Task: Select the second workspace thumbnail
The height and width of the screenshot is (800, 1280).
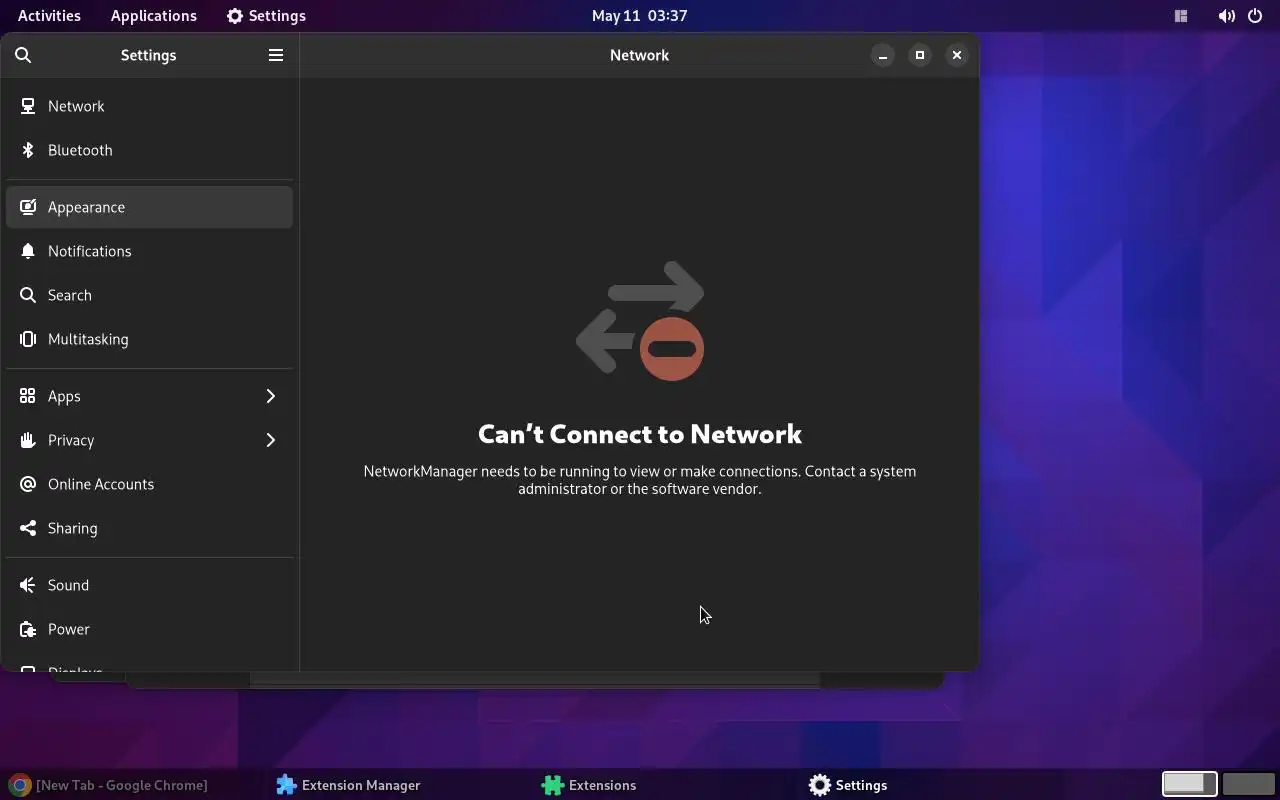Action: (1248, 784)
